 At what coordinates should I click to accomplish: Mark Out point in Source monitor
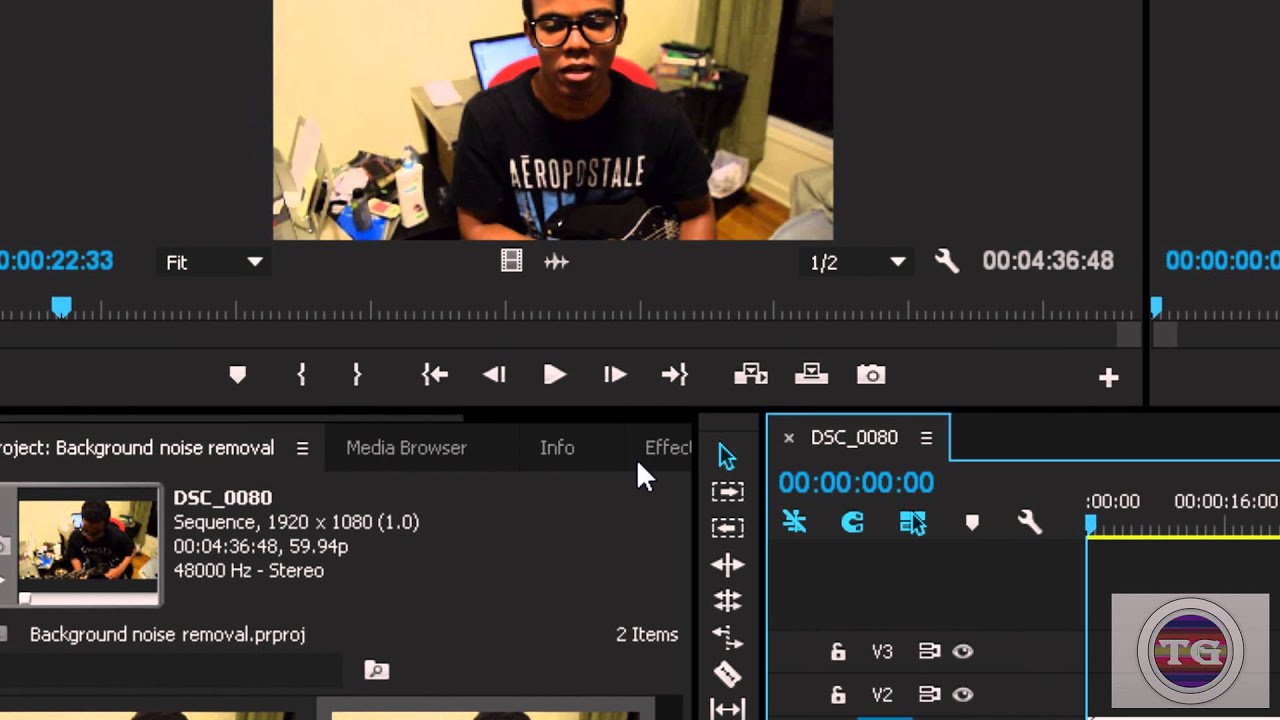[357, 375]
